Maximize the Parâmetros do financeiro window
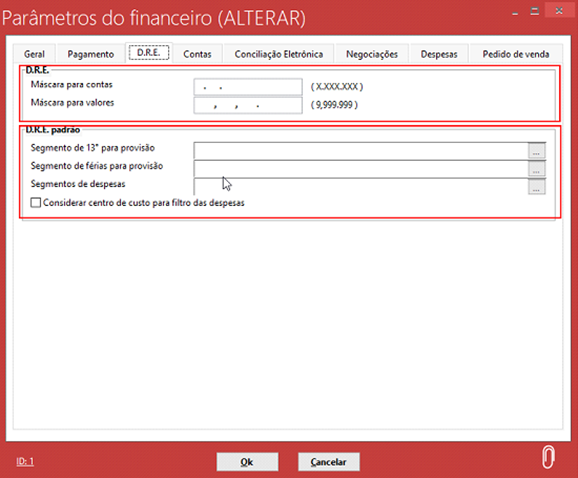The height and width of the screenshot is (478, 578). [535, 11]
